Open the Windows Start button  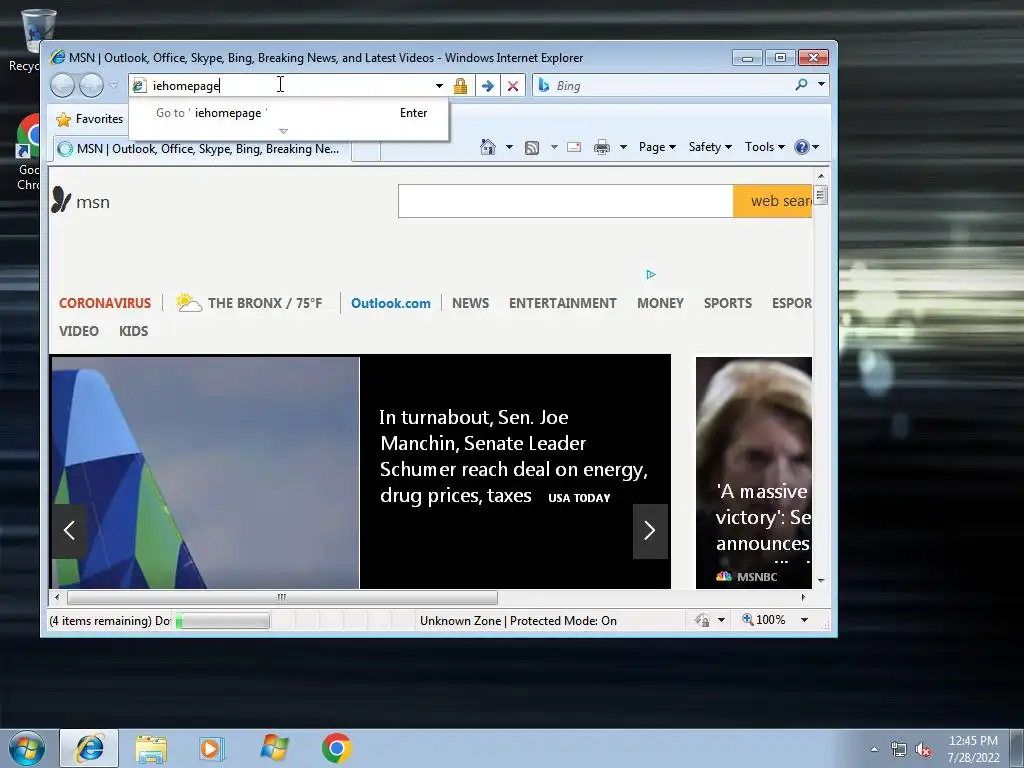click(27, 748)
